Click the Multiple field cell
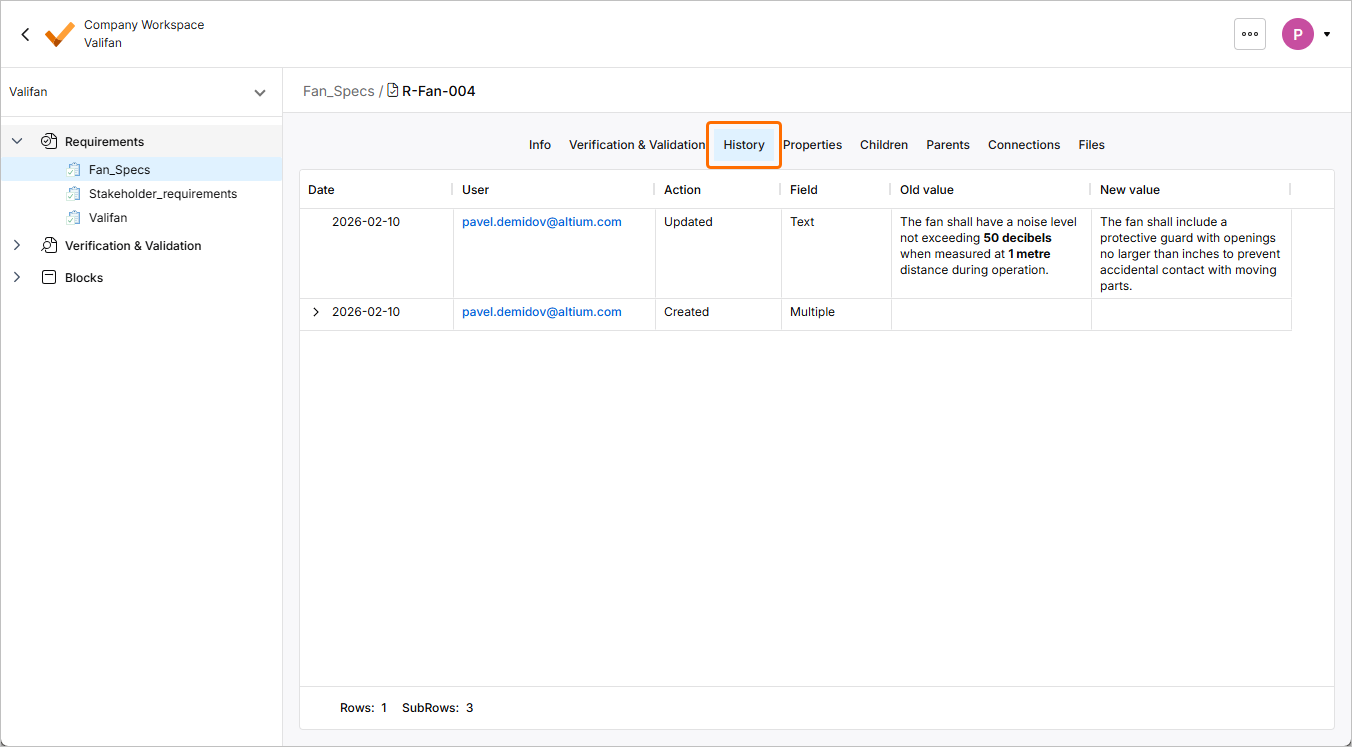Image resolution: width=1352 pixels, height=747 pixels. pos(812,312)
